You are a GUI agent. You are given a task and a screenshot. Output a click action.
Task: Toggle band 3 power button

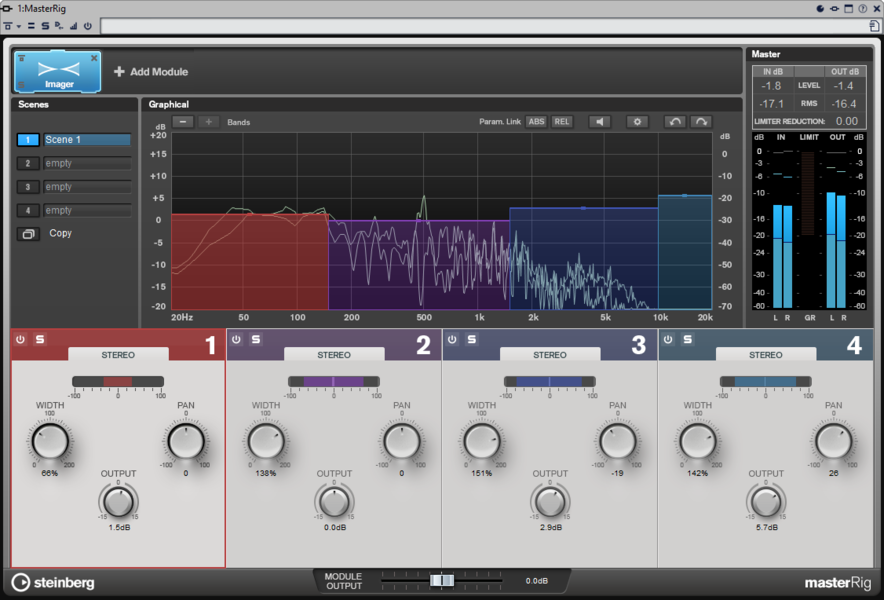[x=452, y=339]
